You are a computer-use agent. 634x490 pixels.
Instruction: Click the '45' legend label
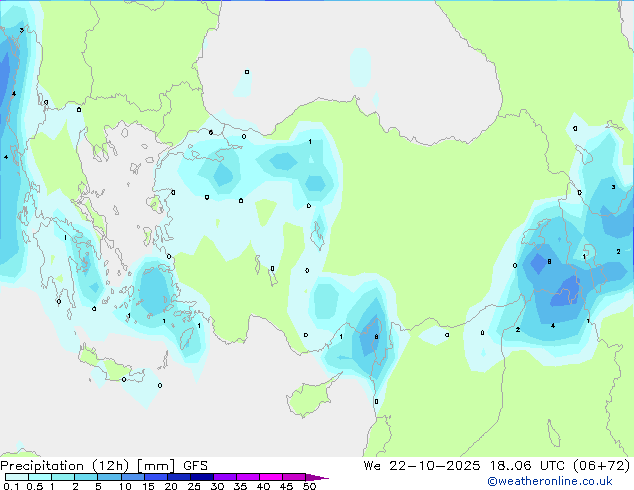(x=286, y=486)
